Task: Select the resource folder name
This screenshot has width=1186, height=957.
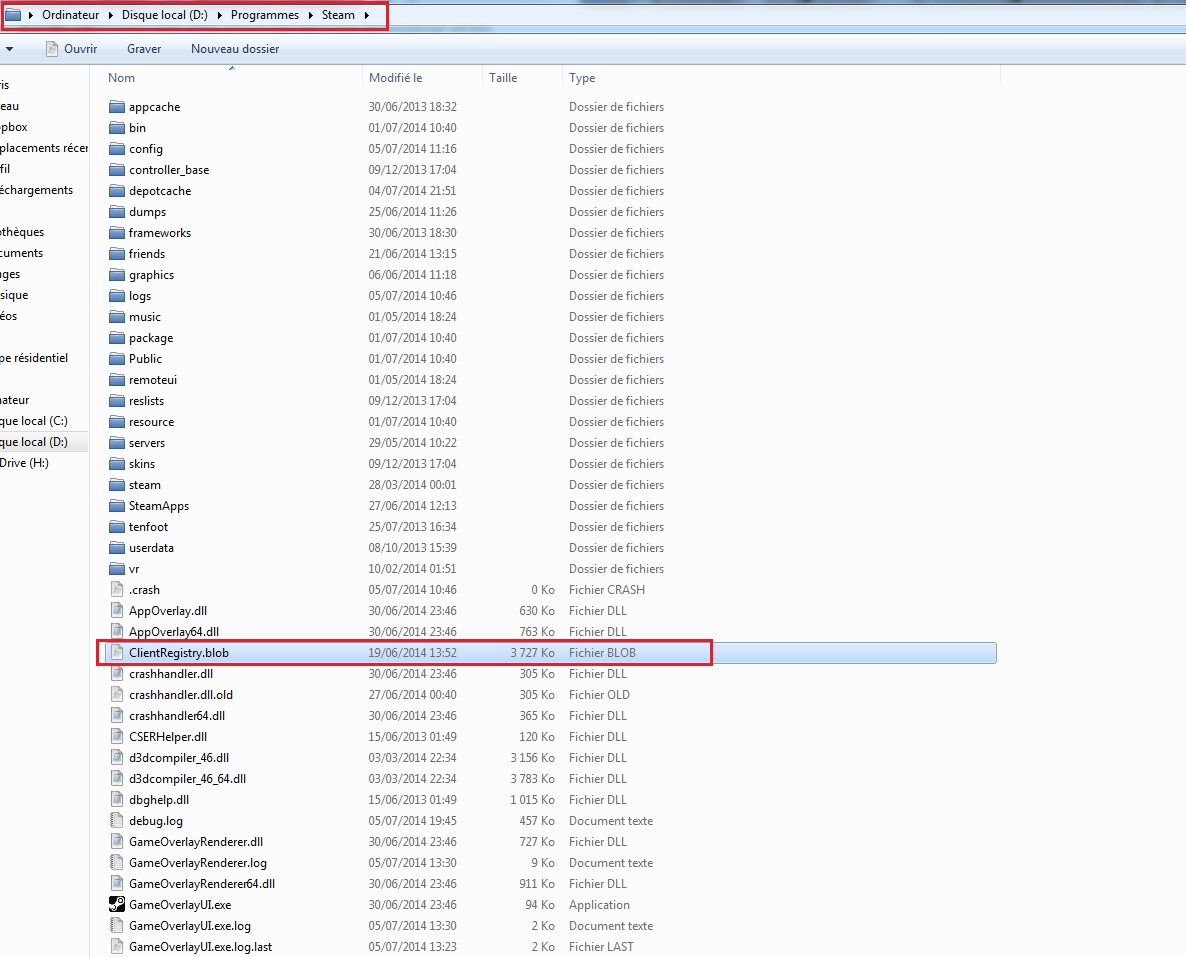Action: click(151, 422)
